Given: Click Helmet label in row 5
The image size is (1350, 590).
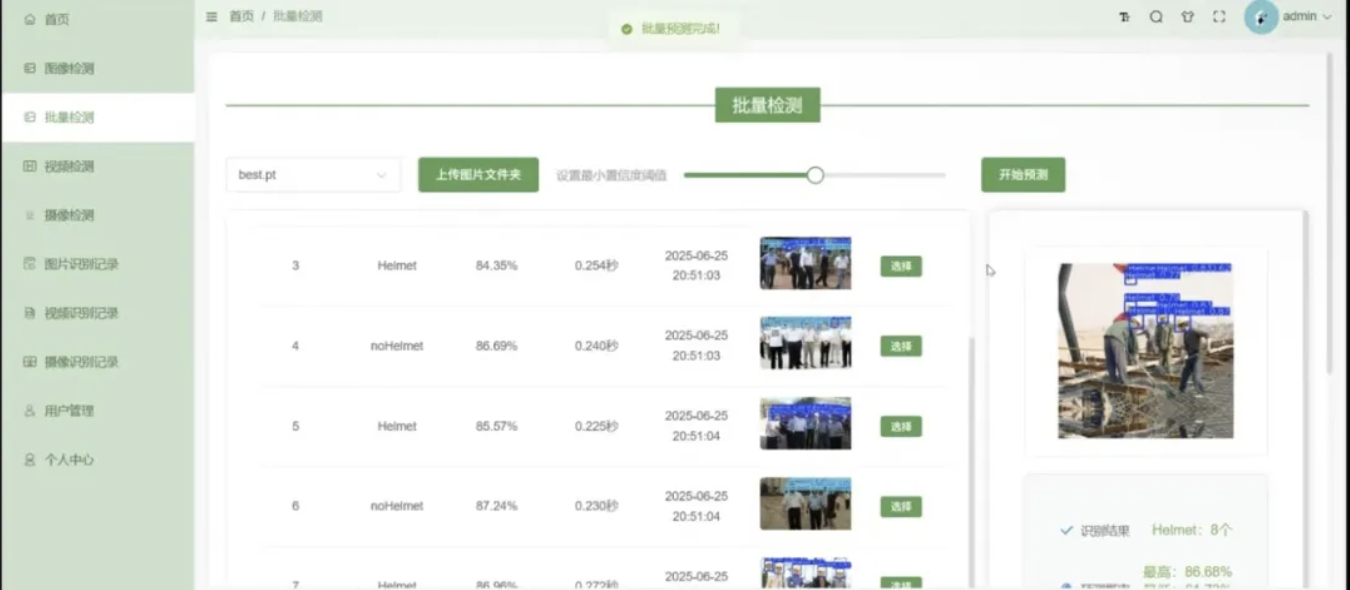Looking at the screenshot, I should (x=397, y=426).
